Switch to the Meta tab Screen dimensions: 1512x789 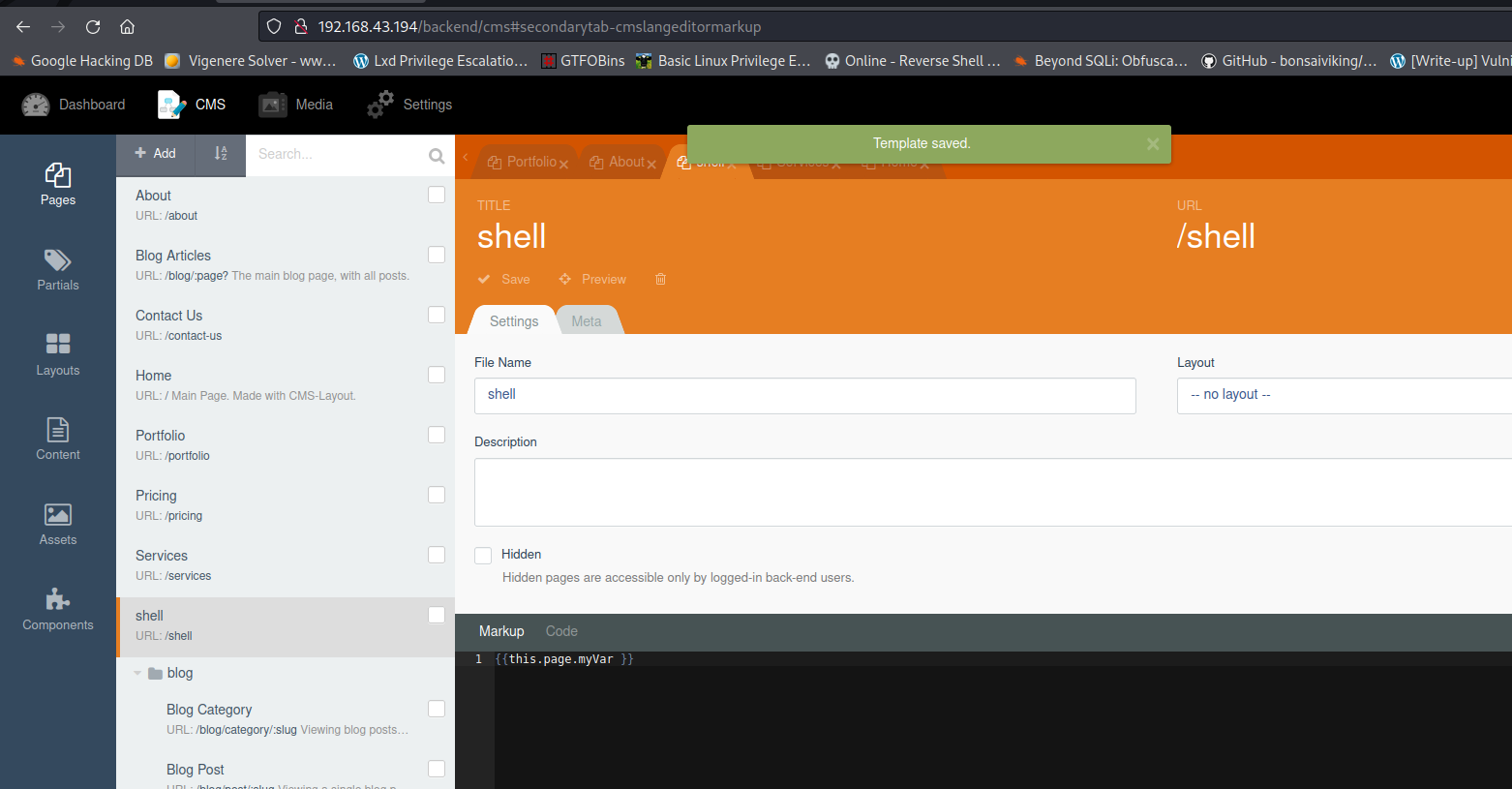pyautogui.click(x=586, y=321)
